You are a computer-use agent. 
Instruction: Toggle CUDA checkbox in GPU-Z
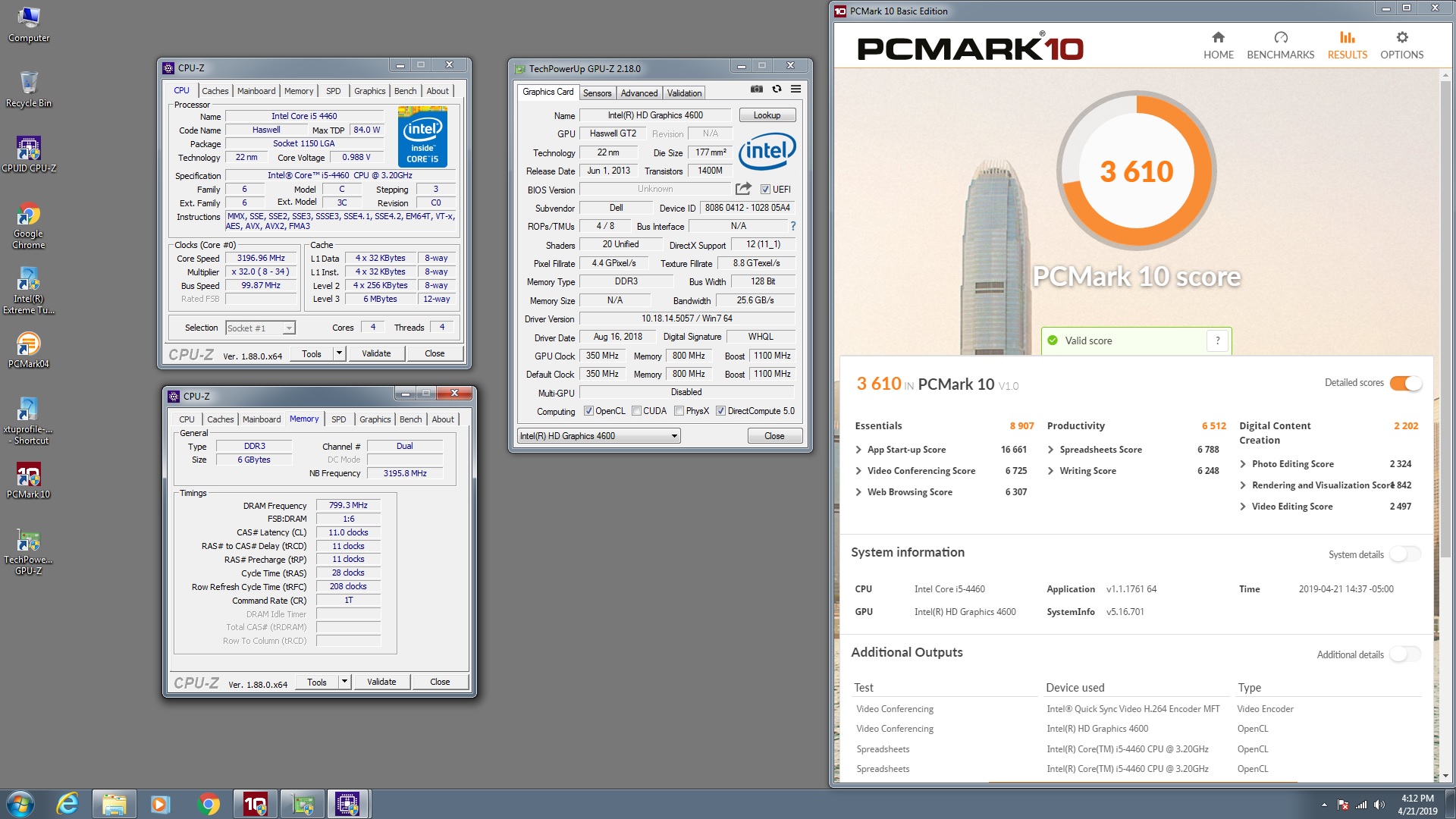point(637,411)
